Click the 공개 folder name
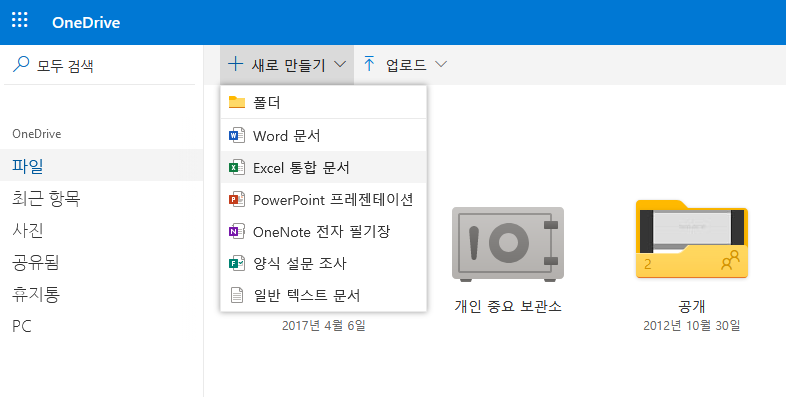Screen dimensions: 786x397 (692, 306)
